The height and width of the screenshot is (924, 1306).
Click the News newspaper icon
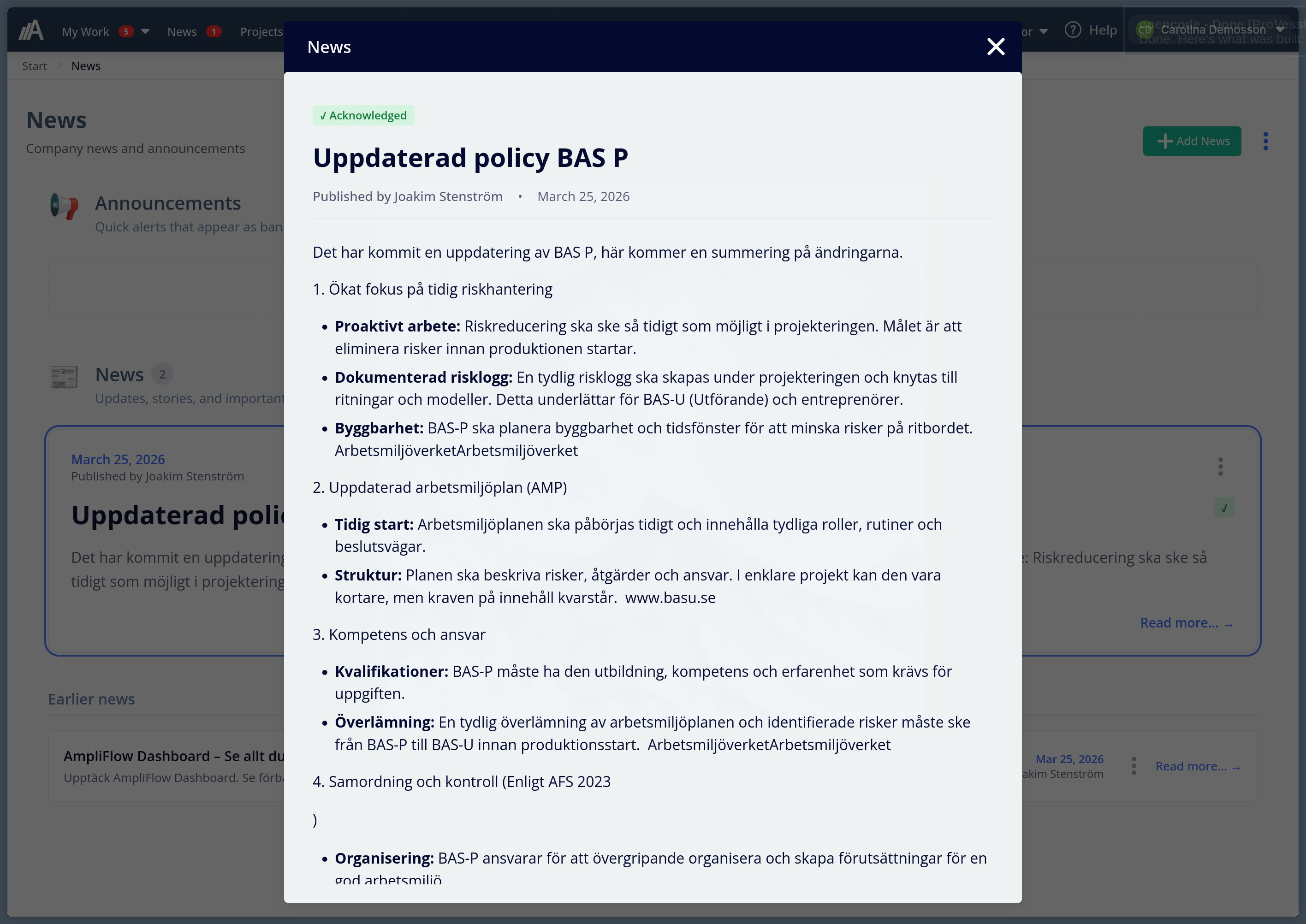63,377
